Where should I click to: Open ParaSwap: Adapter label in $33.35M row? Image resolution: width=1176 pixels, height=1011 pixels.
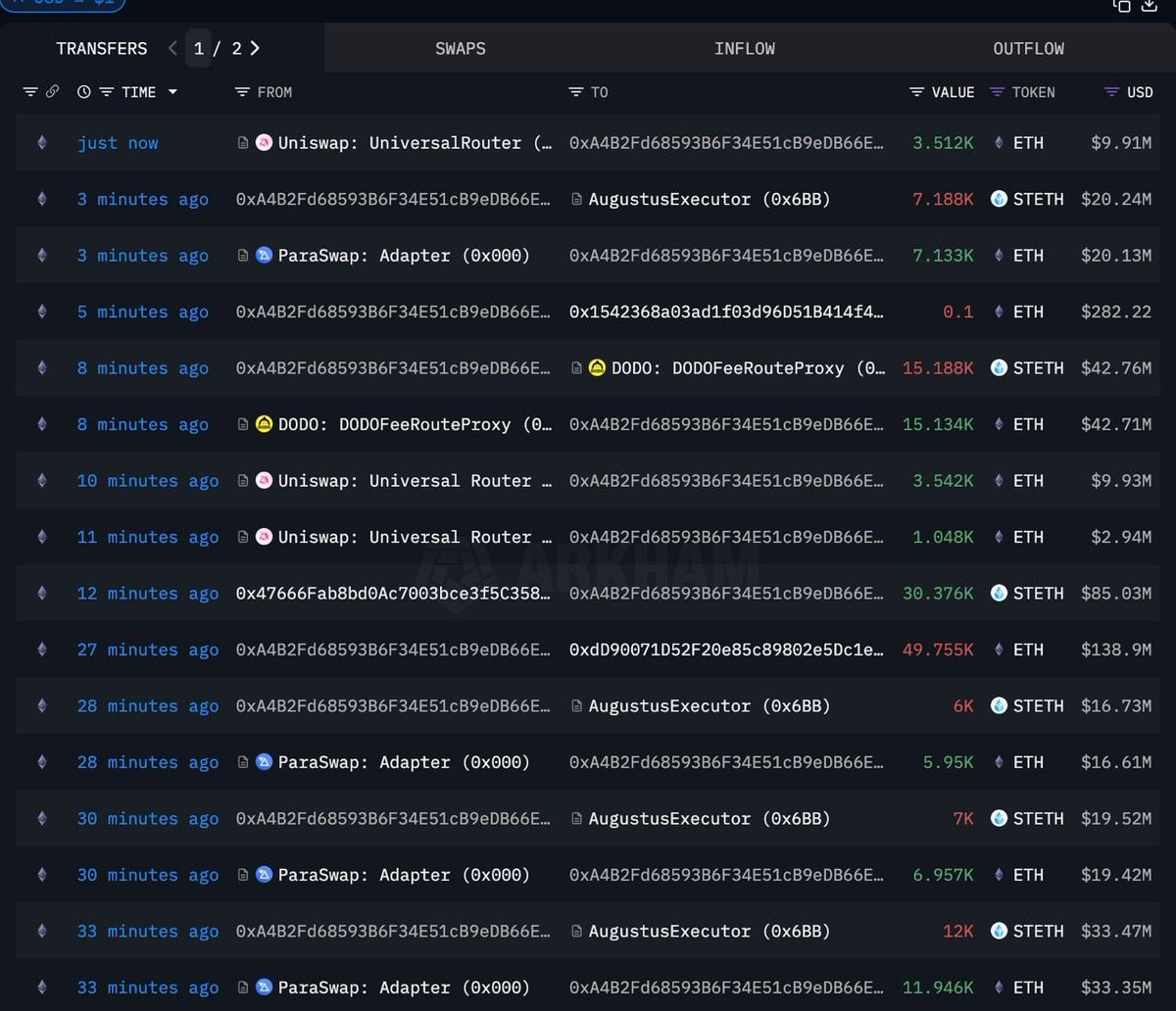404,987
